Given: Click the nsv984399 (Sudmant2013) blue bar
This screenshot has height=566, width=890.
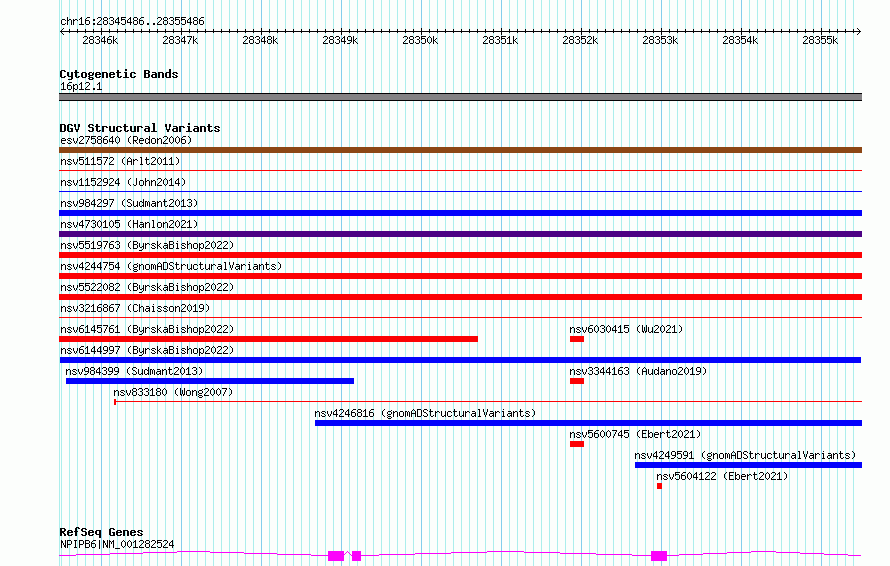Looking at the screenshot, I should (210, 381).
